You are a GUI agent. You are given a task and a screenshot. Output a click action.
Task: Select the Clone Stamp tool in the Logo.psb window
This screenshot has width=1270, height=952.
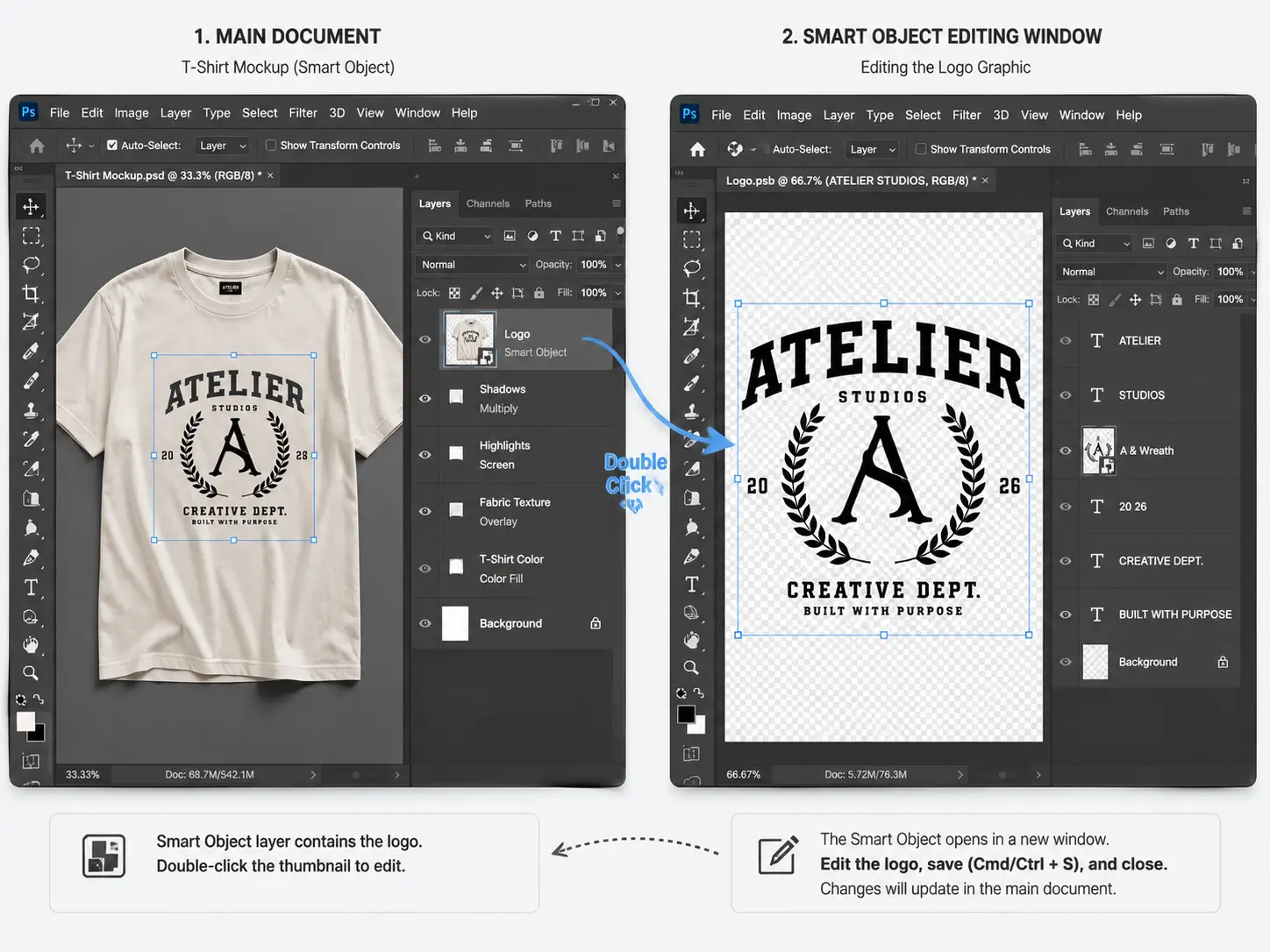point(692,411)
